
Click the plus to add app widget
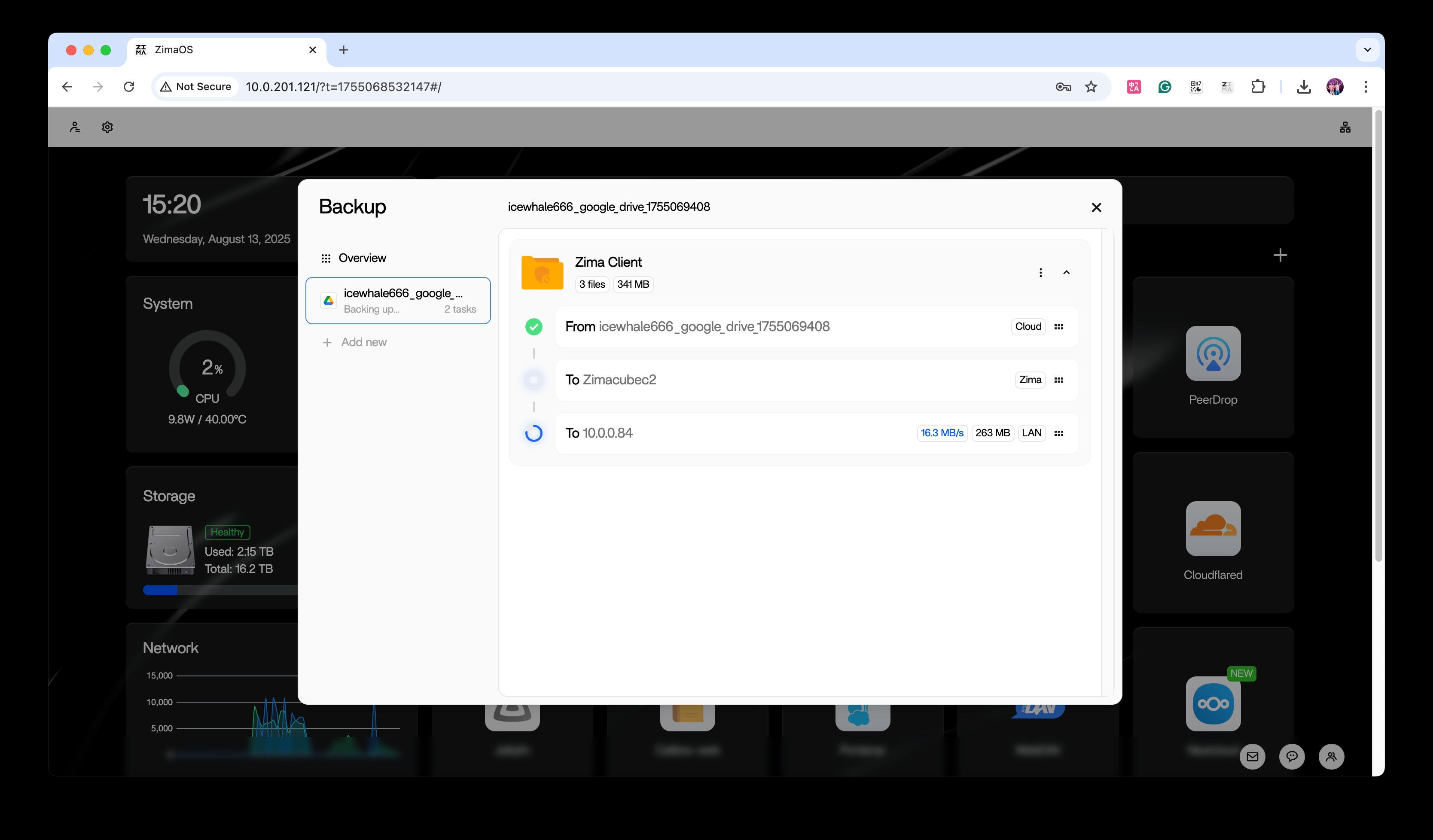click(x=1280, y=255)
